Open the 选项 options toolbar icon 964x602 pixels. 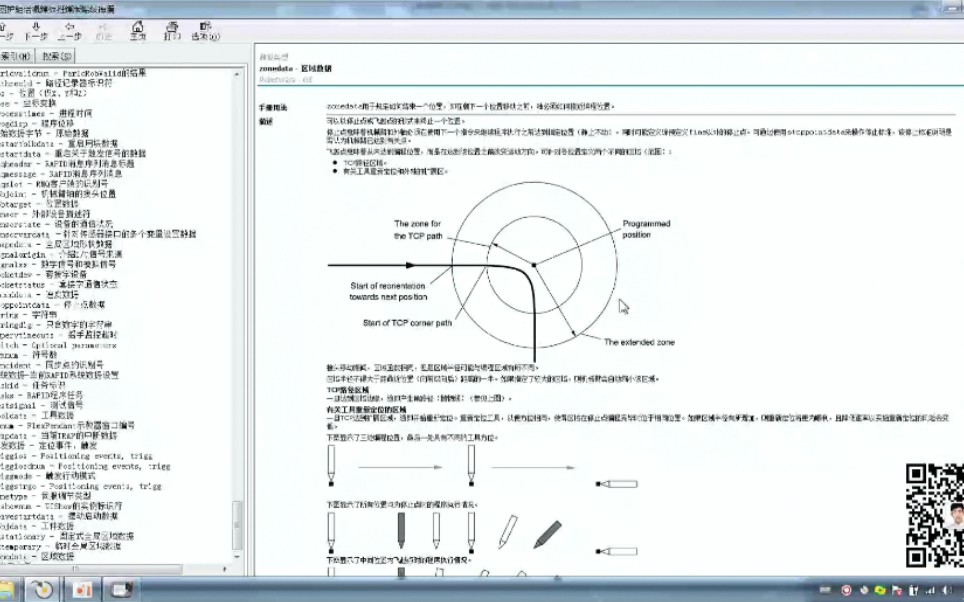point(206,28)
